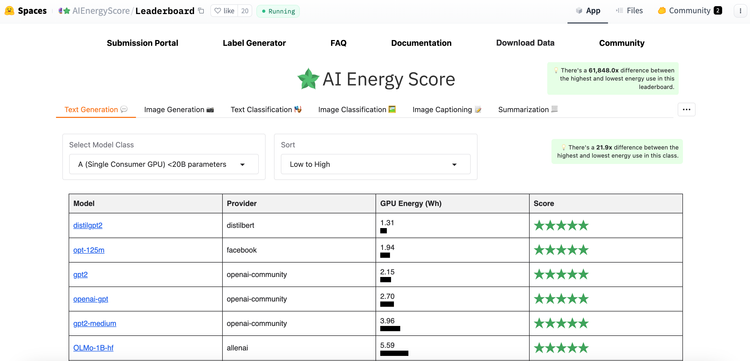Open the Community tab in header
750x361 pixels.
point(690,11)
